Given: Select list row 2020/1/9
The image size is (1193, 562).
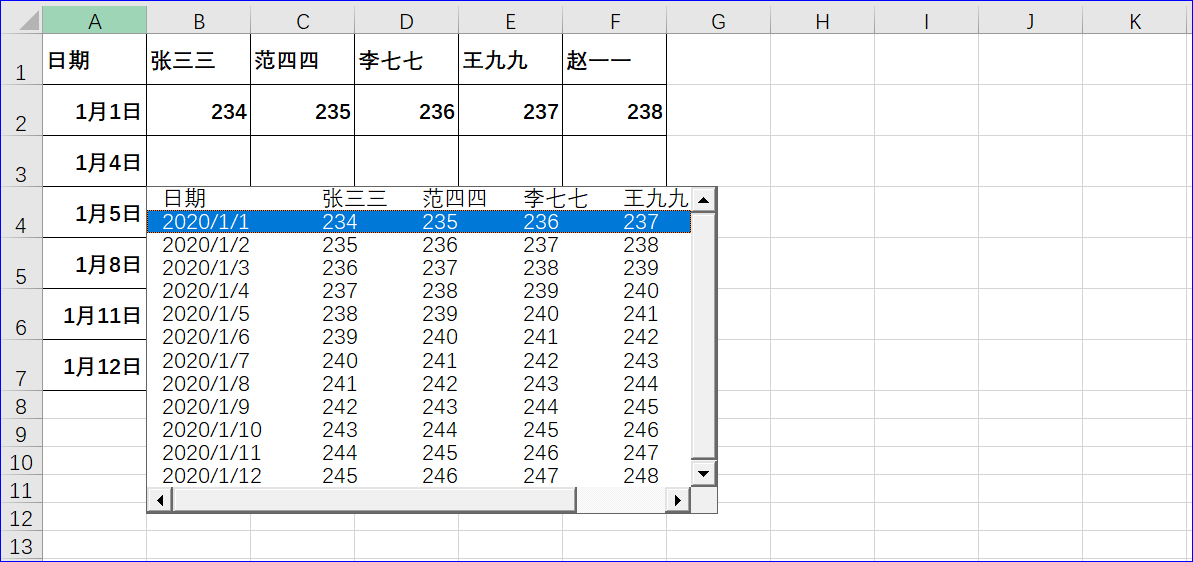Looking at the screenshot, I should tap(419, 407).
